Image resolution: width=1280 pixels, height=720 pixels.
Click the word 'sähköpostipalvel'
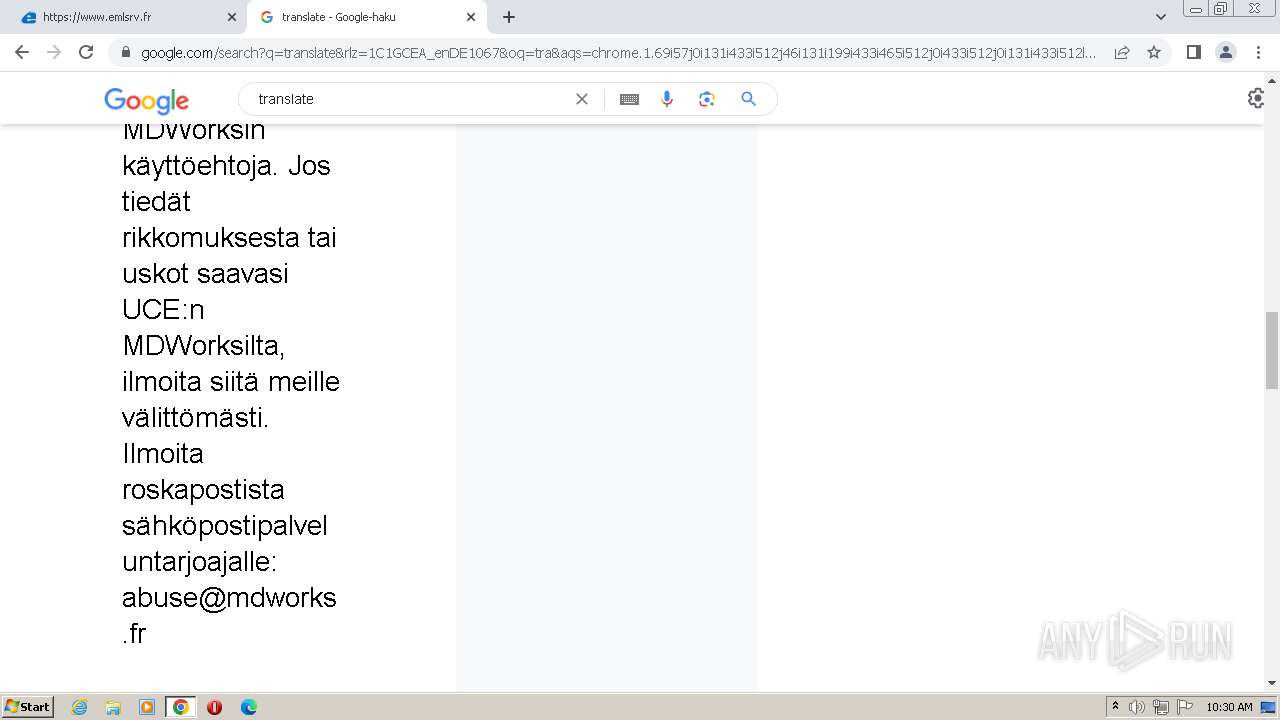tap(225, 526)
